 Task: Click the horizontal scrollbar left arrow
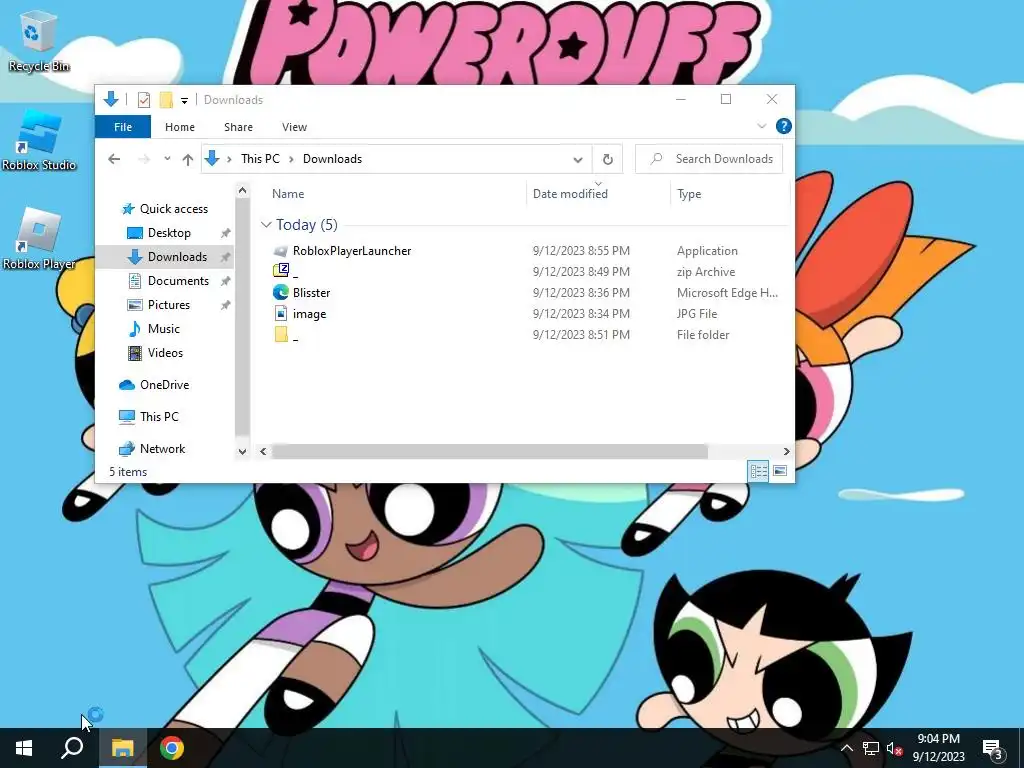(x=263, y=451)
